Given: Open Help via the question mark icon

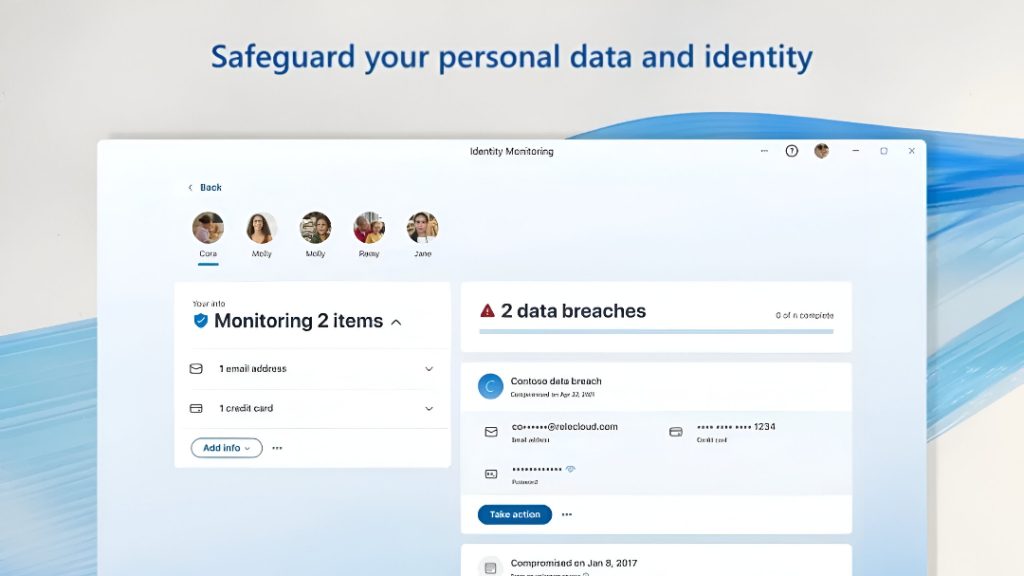Looking at the screenshot, I should (790, 151).
